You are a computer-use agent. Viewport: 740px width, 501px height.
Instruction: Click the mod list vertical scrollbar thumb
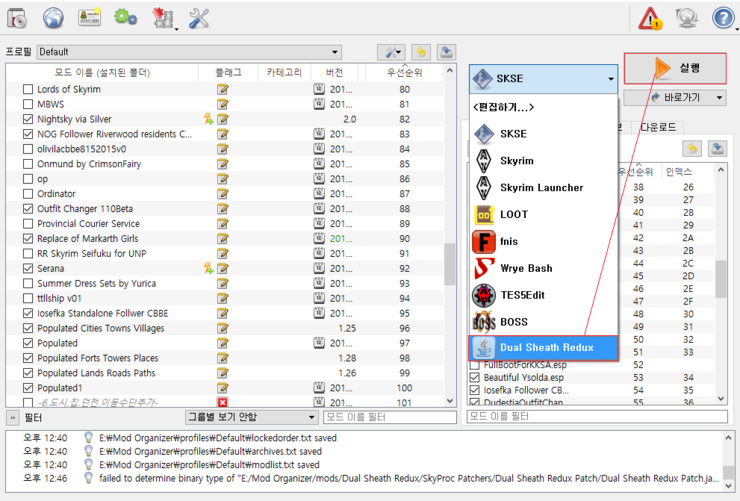[x=450, y=264]
